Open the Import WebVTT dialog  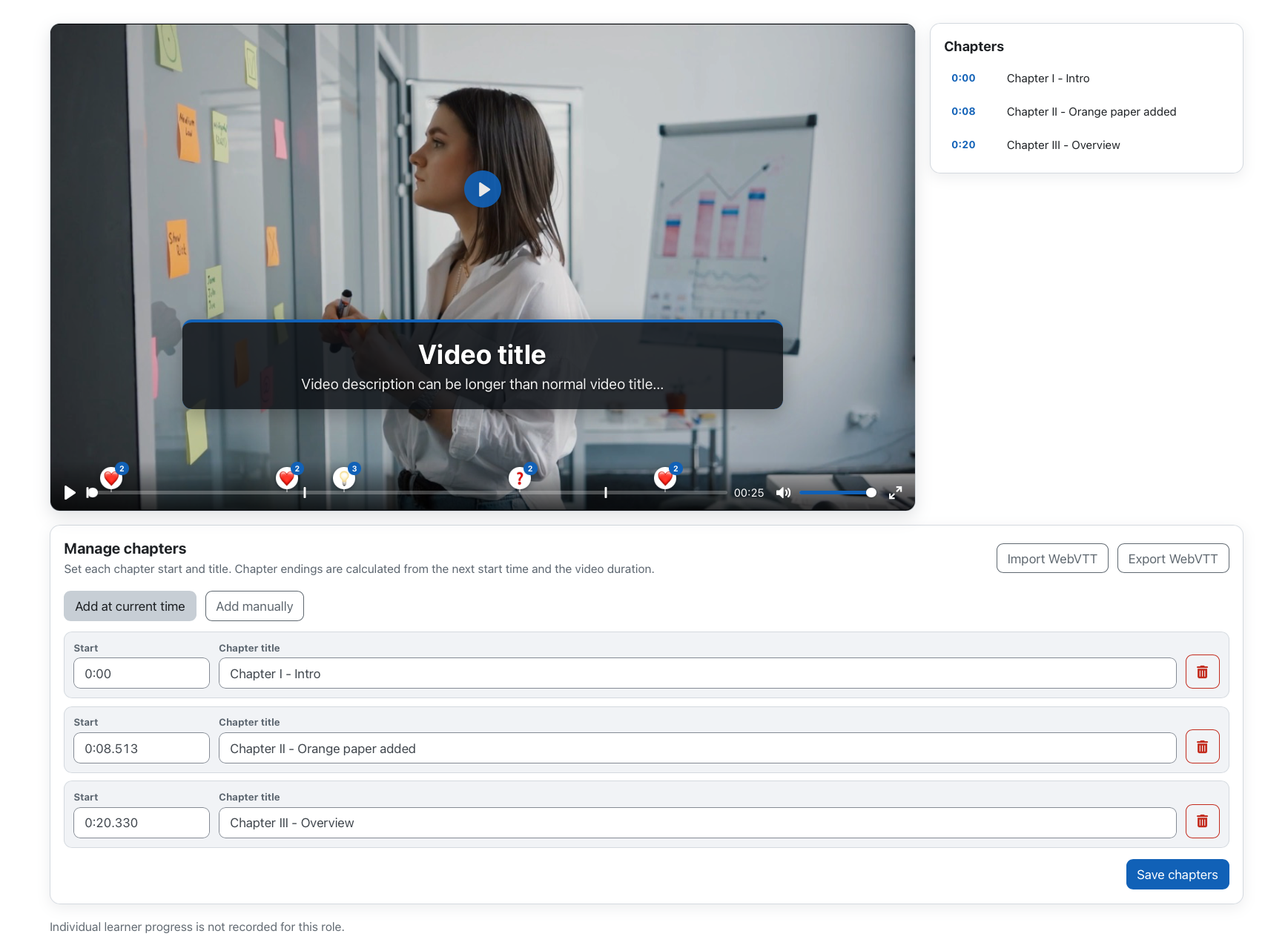[1051, 559]
